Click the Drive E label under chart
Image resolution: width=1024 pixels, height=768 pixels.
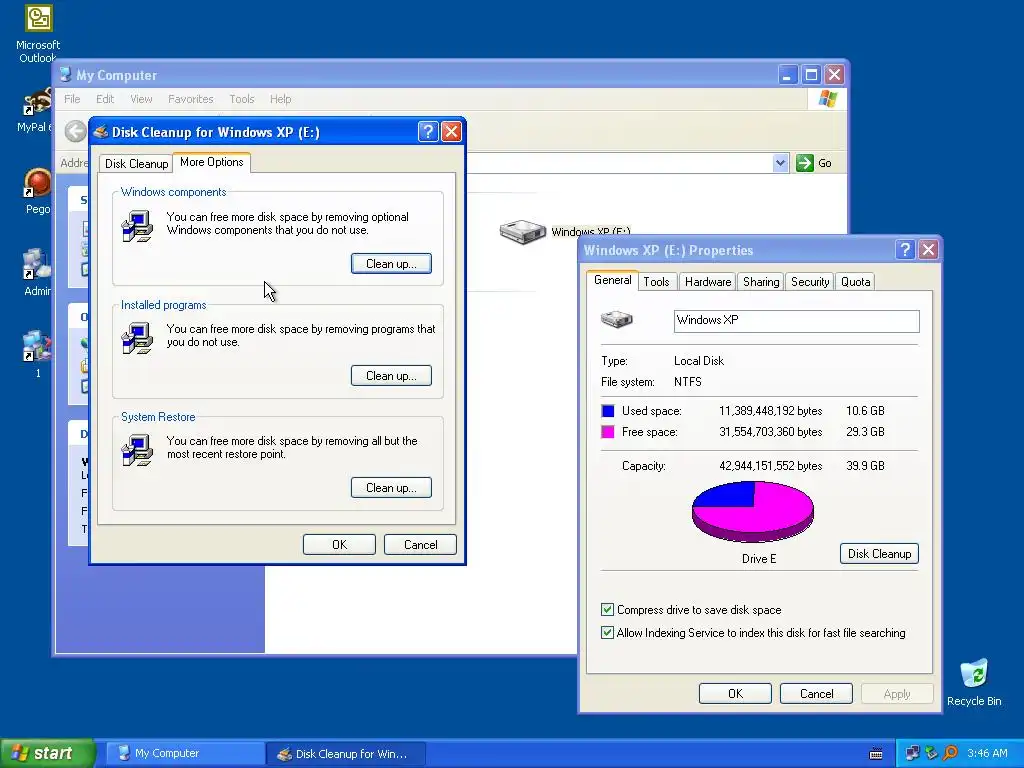coord(759,558)
